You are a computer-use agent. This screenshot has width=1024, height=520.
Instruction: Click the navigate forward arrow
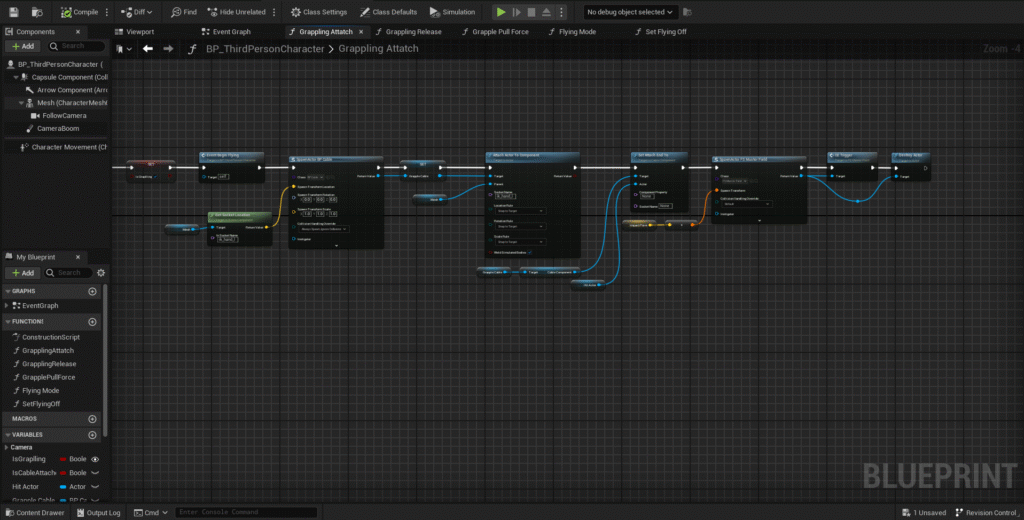coord(168,48)
